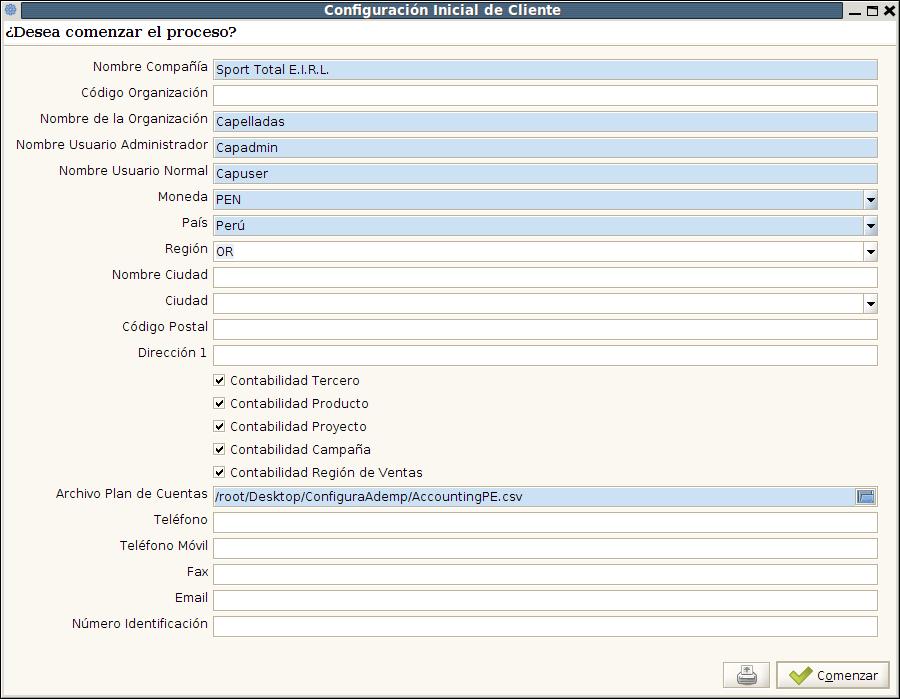900x699 pixels.
Task: Click the Fax input field
Action: [x=545, y=574]
